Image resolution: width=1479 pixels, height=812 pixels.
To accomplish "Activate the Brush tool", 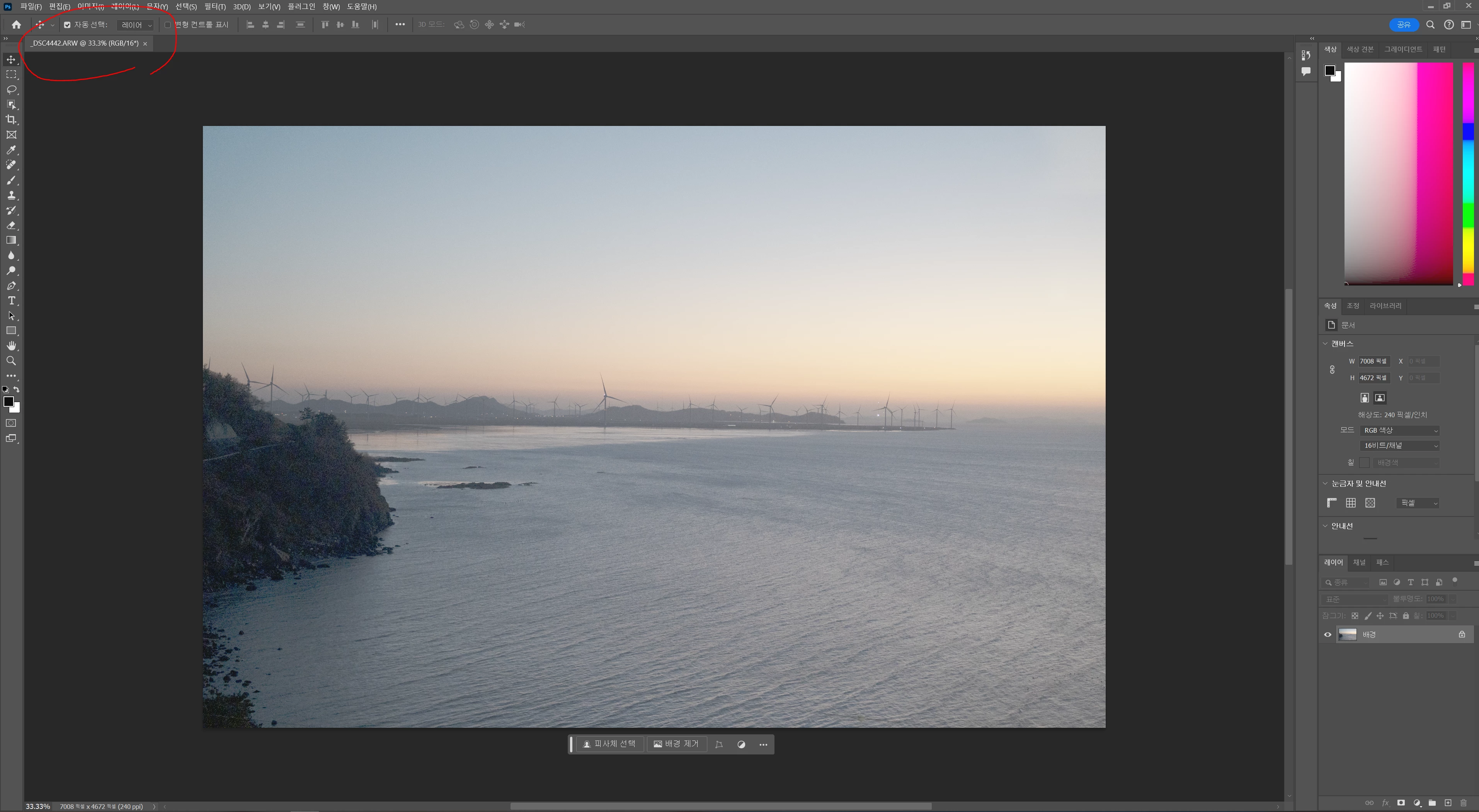I will click(x=11, y=180).
